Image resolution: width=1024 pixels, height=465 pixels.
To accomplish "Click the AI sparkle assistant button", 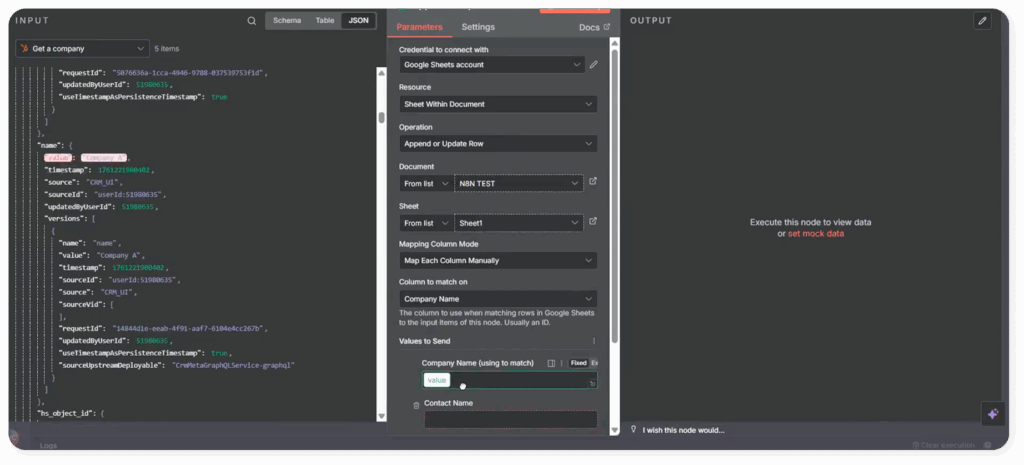I will tap(993, 414).
